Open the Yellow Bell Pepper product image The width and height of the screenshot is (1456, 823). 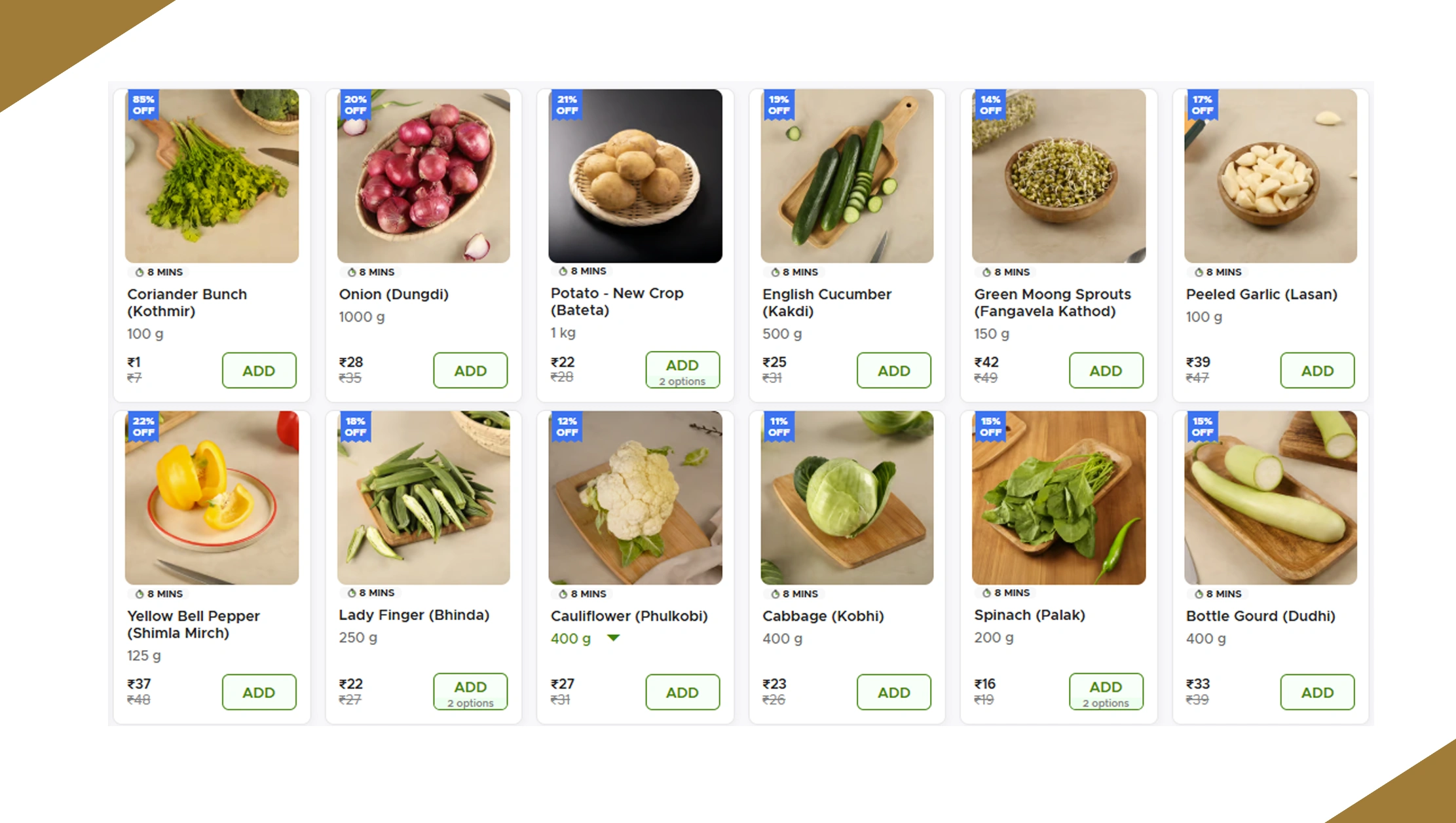pyautogui.click(x=212, y=498)
